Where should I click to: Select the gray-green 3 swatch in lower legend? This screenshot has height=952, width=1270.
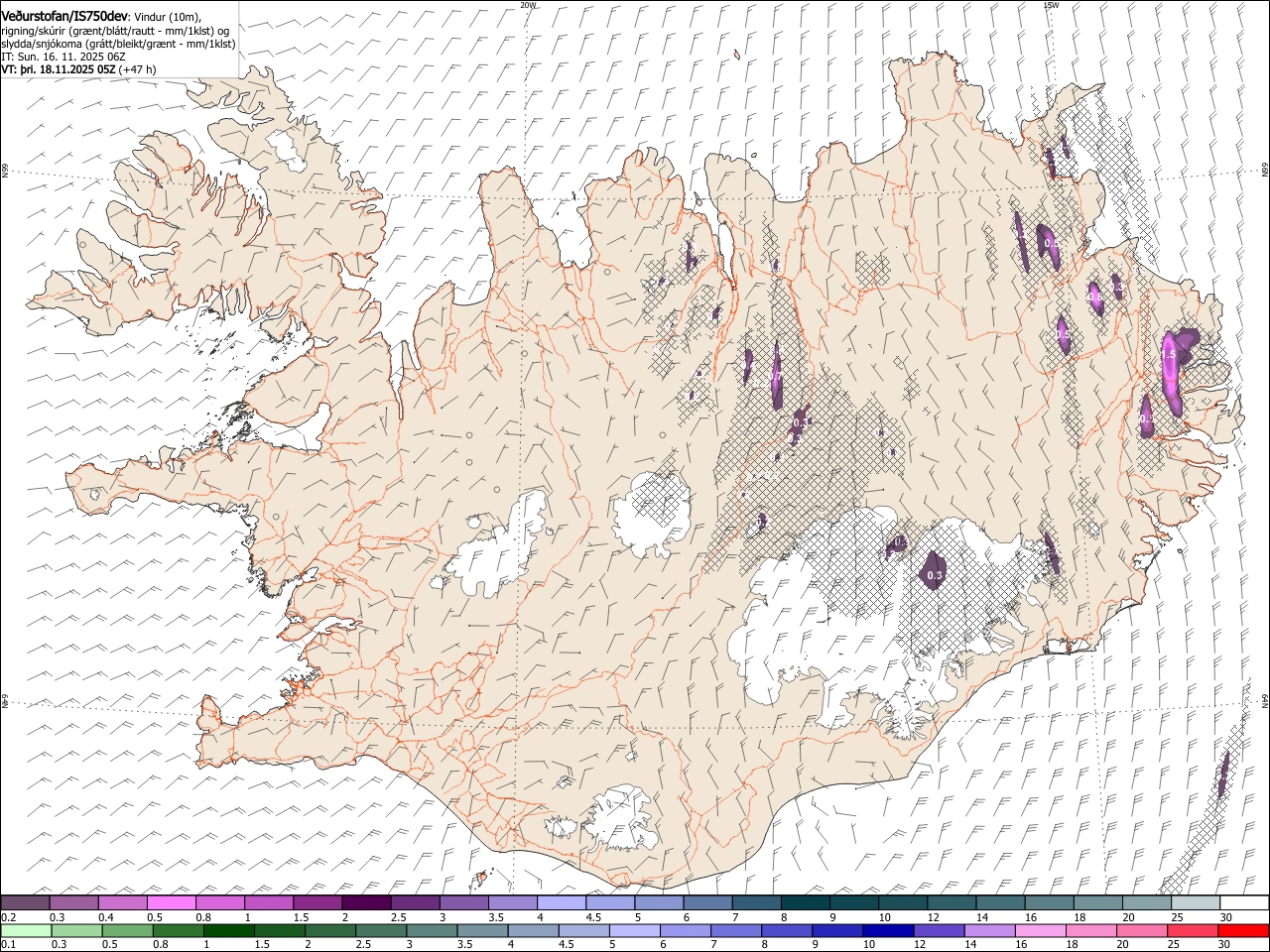(x=431, y=931)
